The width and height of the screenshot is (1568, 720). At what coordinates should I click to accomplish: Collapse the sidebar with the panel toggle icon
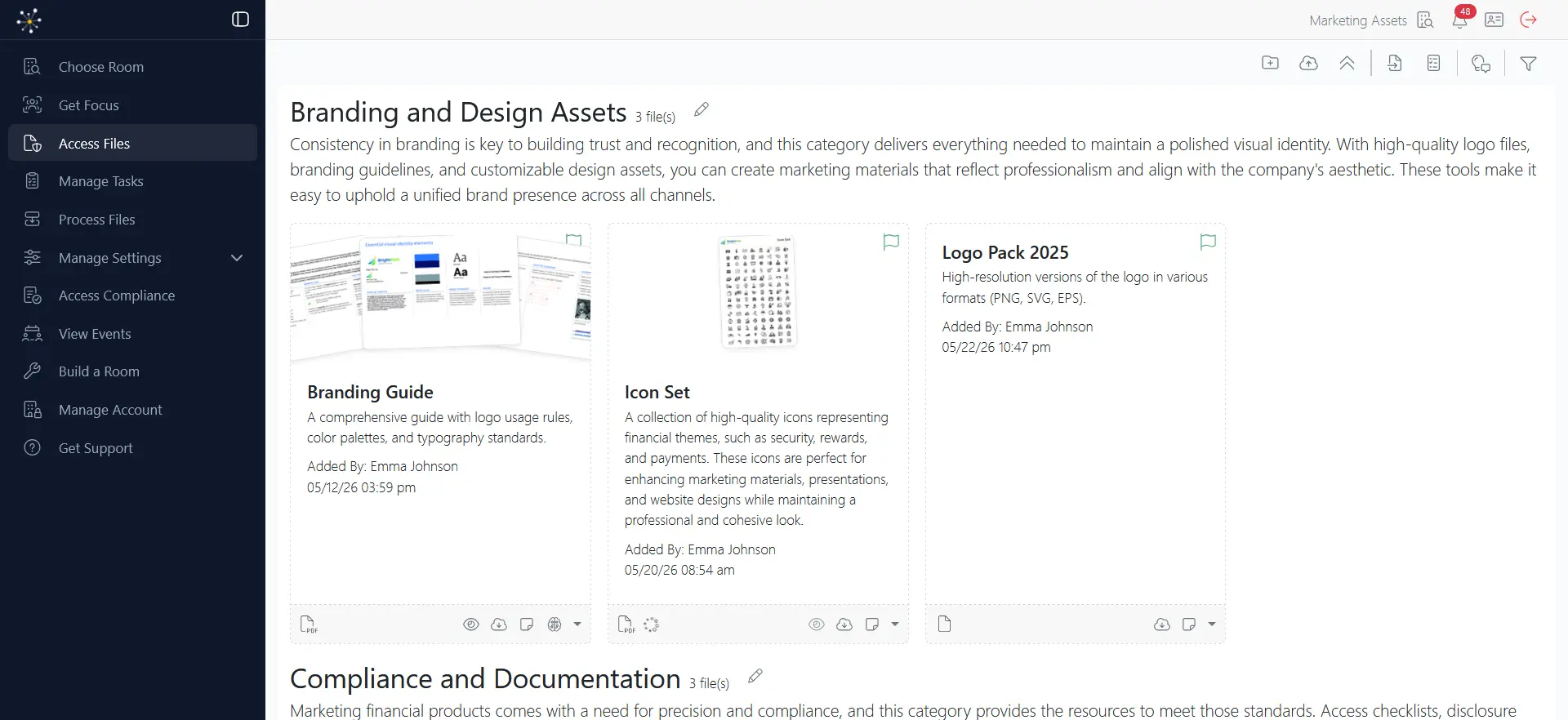point(240,20)
